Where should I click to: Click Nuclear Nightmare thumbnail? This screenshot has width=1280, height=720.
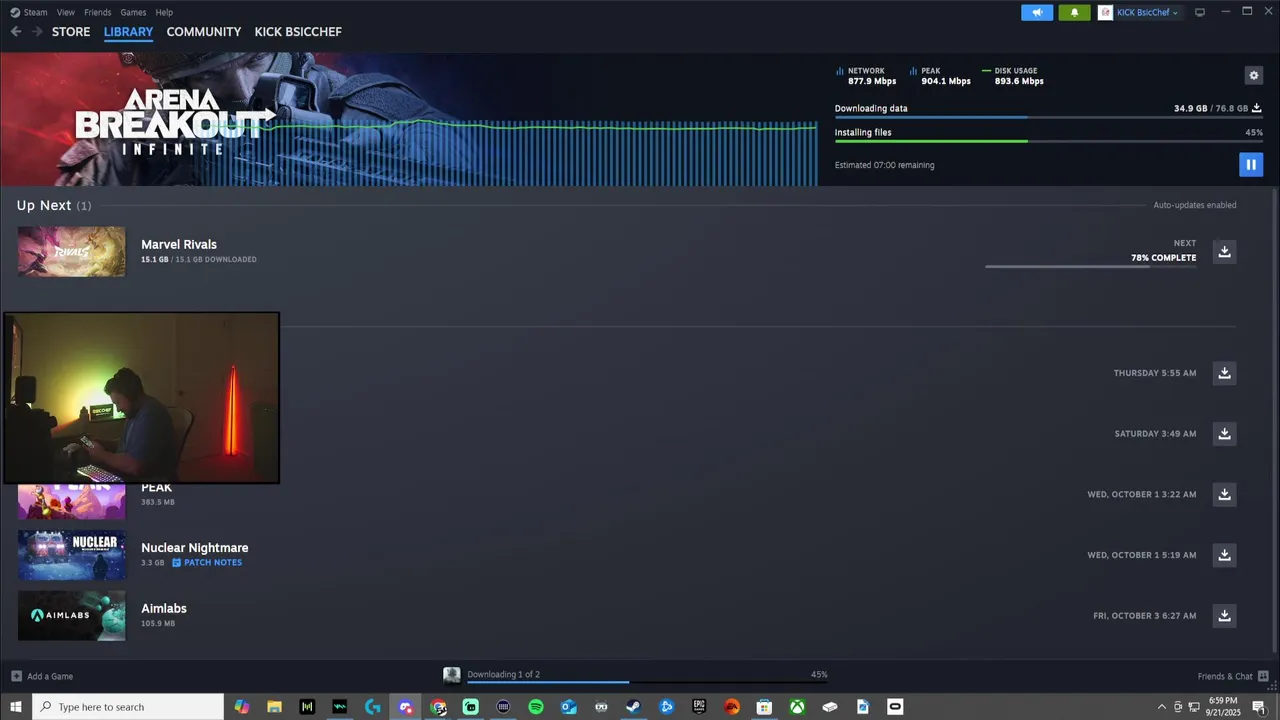pos(72,555)
